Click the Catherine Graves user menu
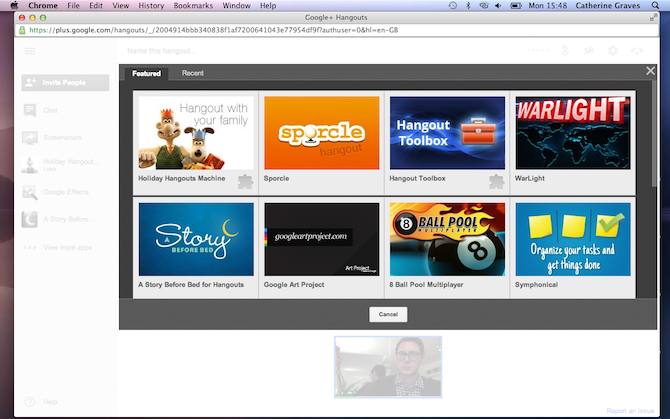 (x=608, y=6)
